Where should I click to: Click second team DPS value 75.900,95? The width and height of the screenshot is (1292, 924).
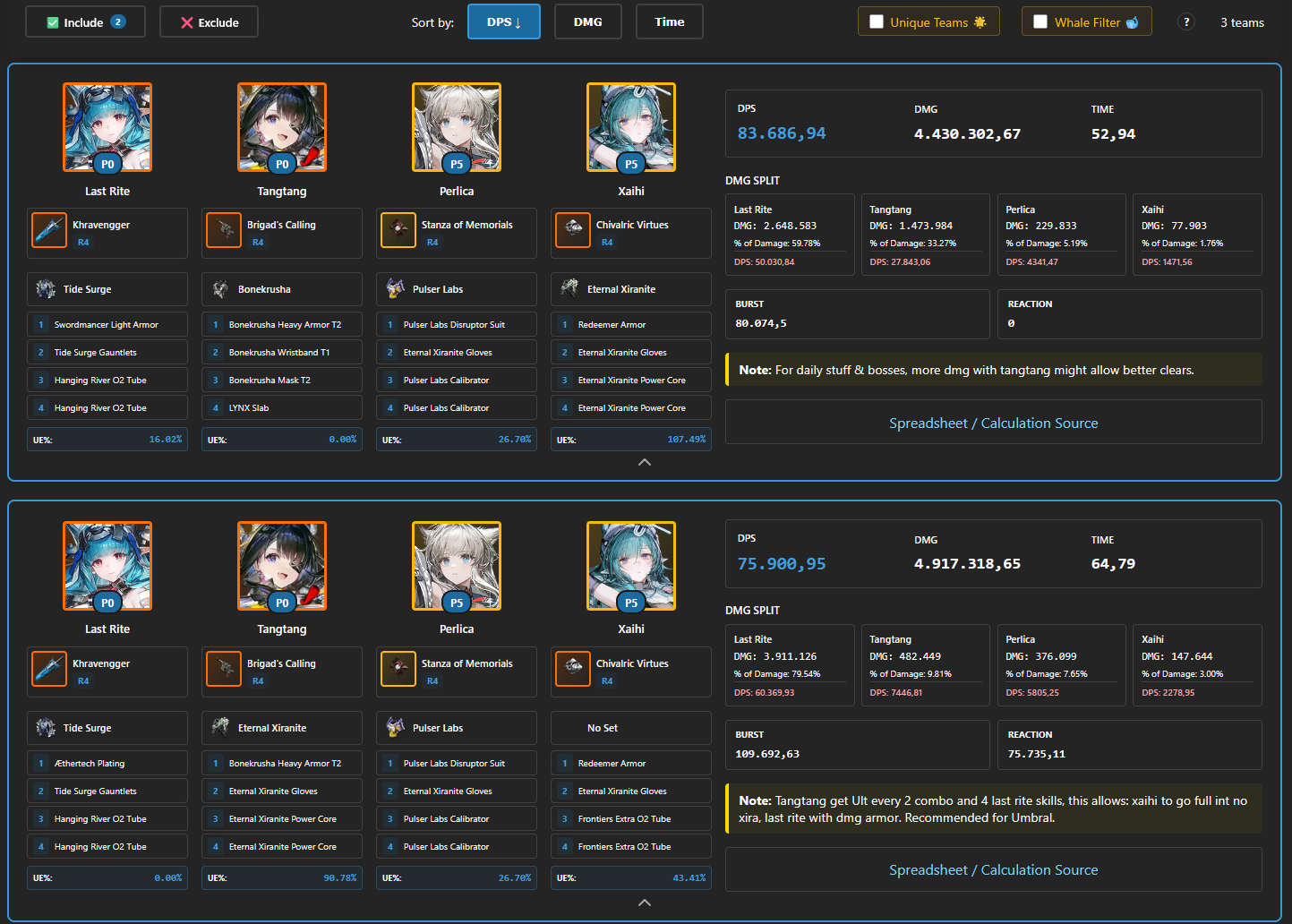coord(782,564)
